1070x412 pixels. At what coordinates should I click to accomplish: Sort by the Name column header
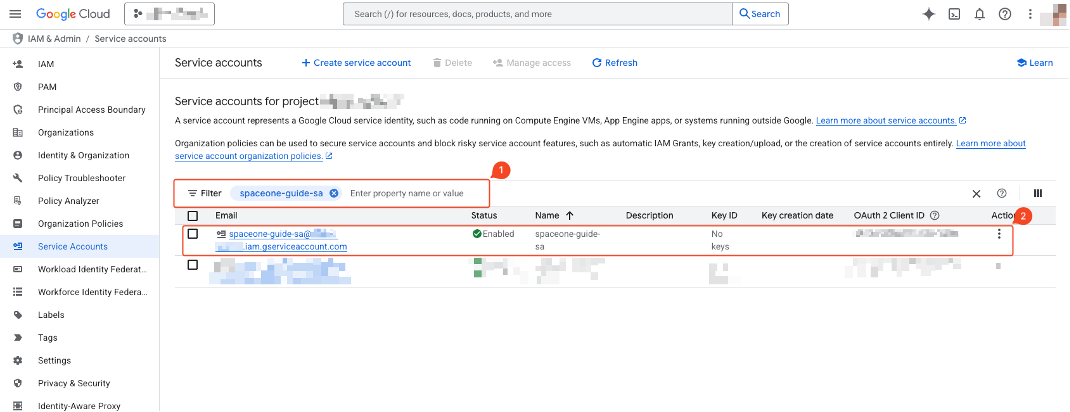[x=554, y=216]
